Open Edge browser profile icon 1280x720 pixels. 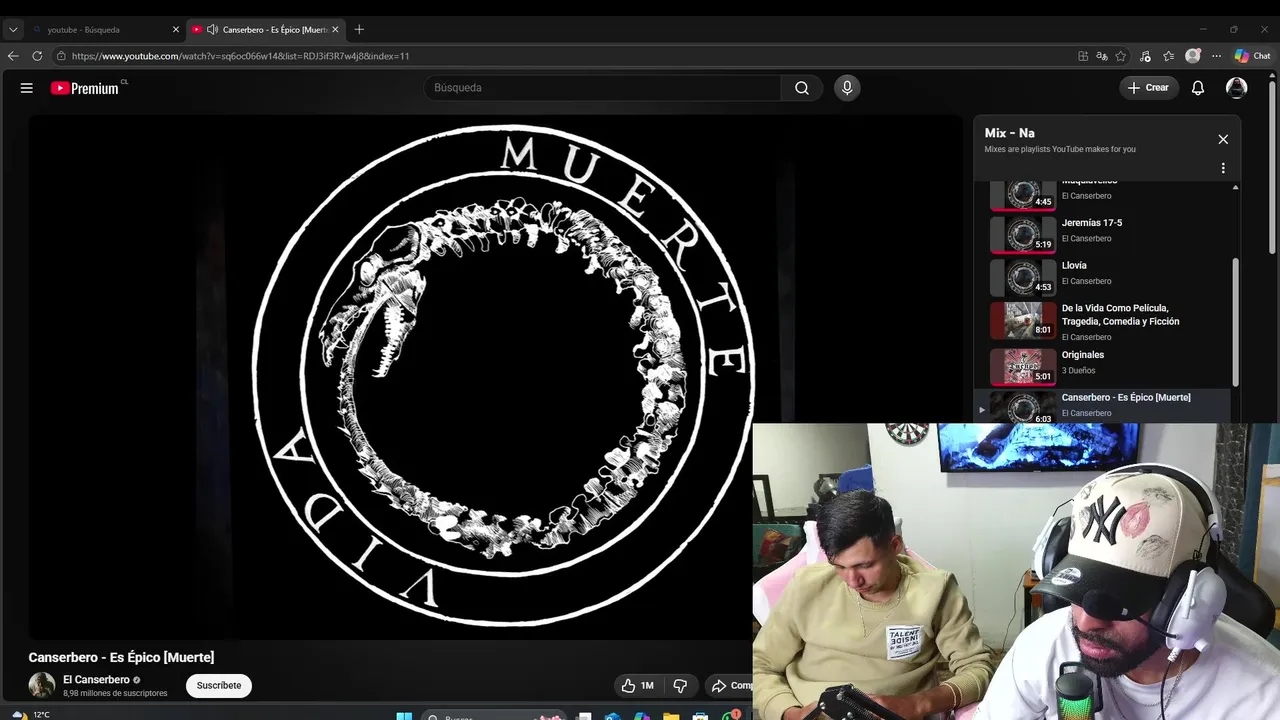1193,56
